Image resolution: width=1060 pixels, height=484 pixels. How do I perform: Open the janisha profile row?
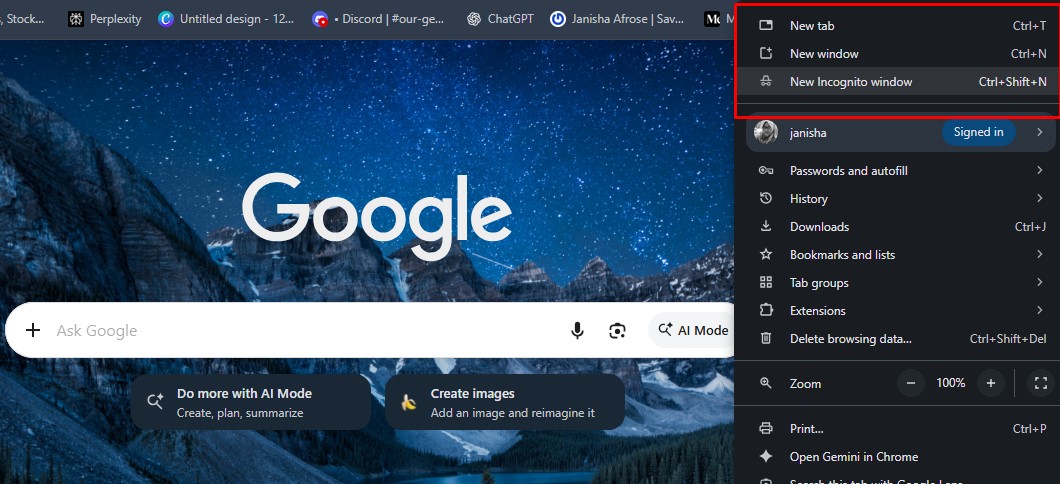coord(900,132)
